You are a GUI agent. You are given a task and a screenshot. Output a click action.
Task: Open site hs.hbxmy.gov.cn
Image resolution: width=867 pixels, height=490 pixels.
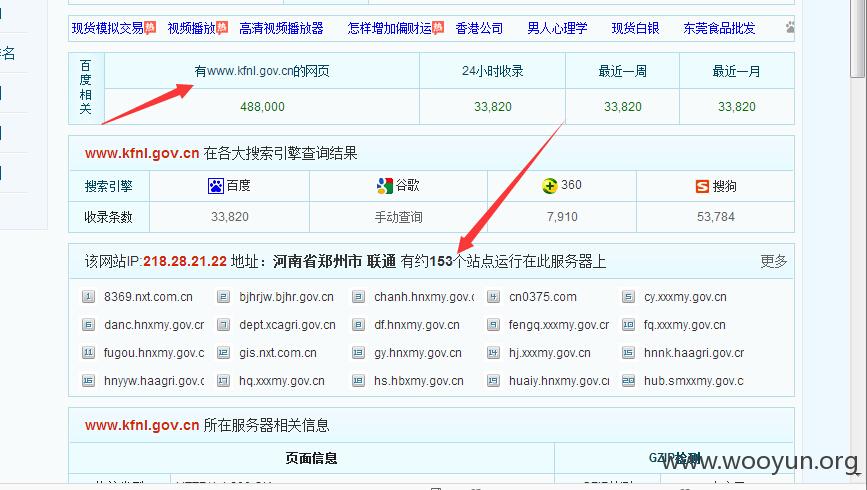point(419,381)
